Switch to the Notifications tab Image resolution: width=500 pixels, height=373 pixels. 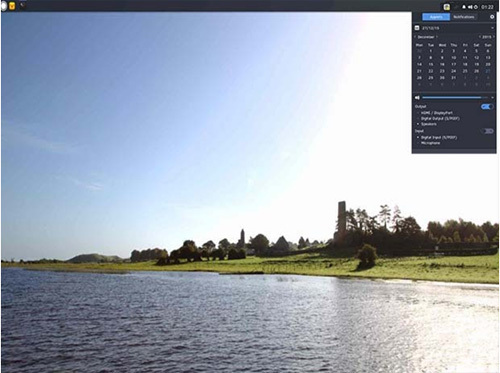[x=464, y=17]
